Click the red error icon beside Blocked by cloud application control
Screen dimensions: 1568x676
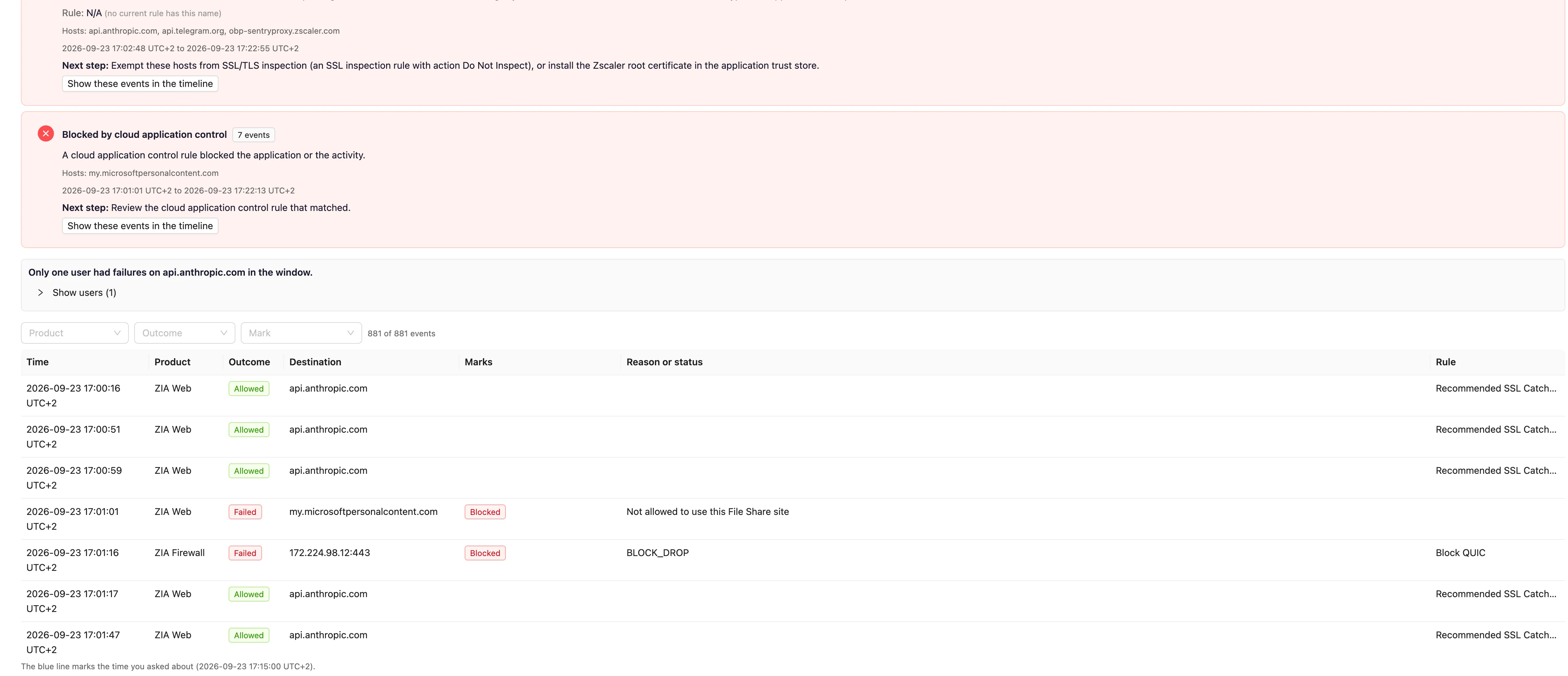[46, 134]
